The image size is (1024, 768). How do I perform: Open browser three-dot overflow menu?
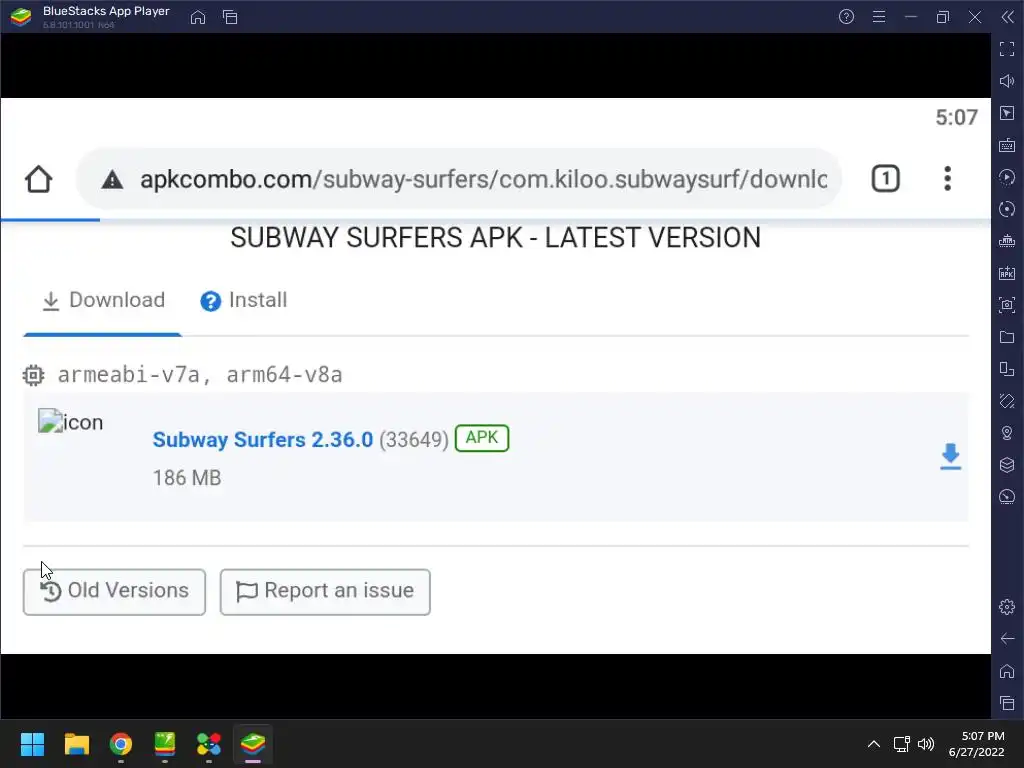(x=948, y=179)
